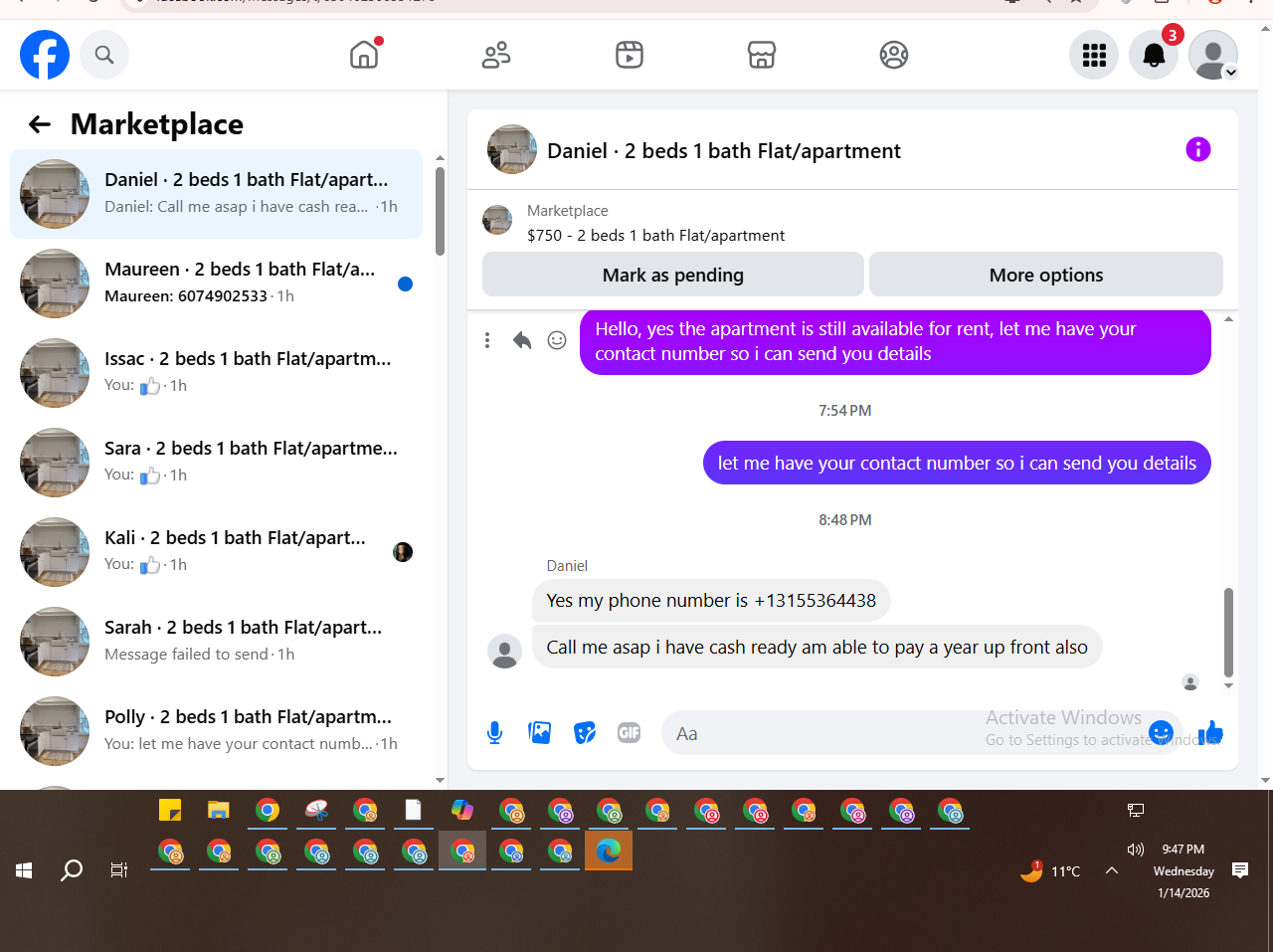This screenshot has height=952, width=1273.
Task: Click the 'Call me asap' message bubble
Action: [817, 647]
